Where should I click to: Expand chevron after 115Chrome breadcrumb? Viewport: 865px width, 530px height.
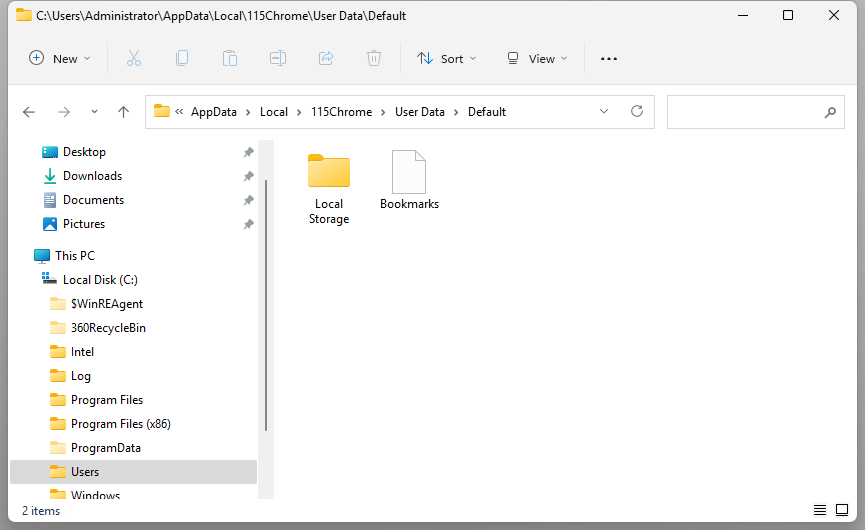383,113
